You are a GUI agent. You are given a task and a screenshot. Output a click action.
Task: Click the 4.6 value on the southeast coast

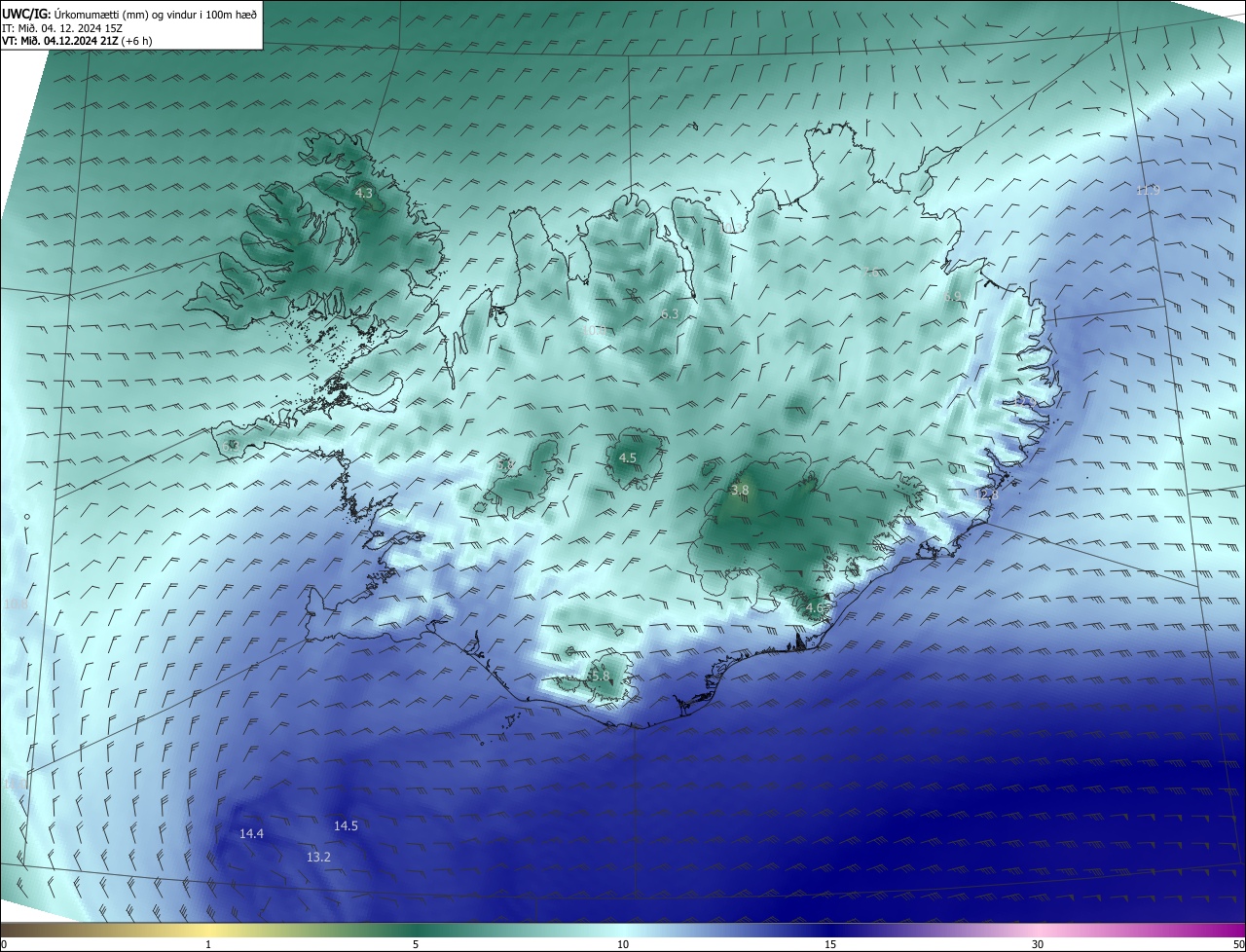(x=814, y=608)
